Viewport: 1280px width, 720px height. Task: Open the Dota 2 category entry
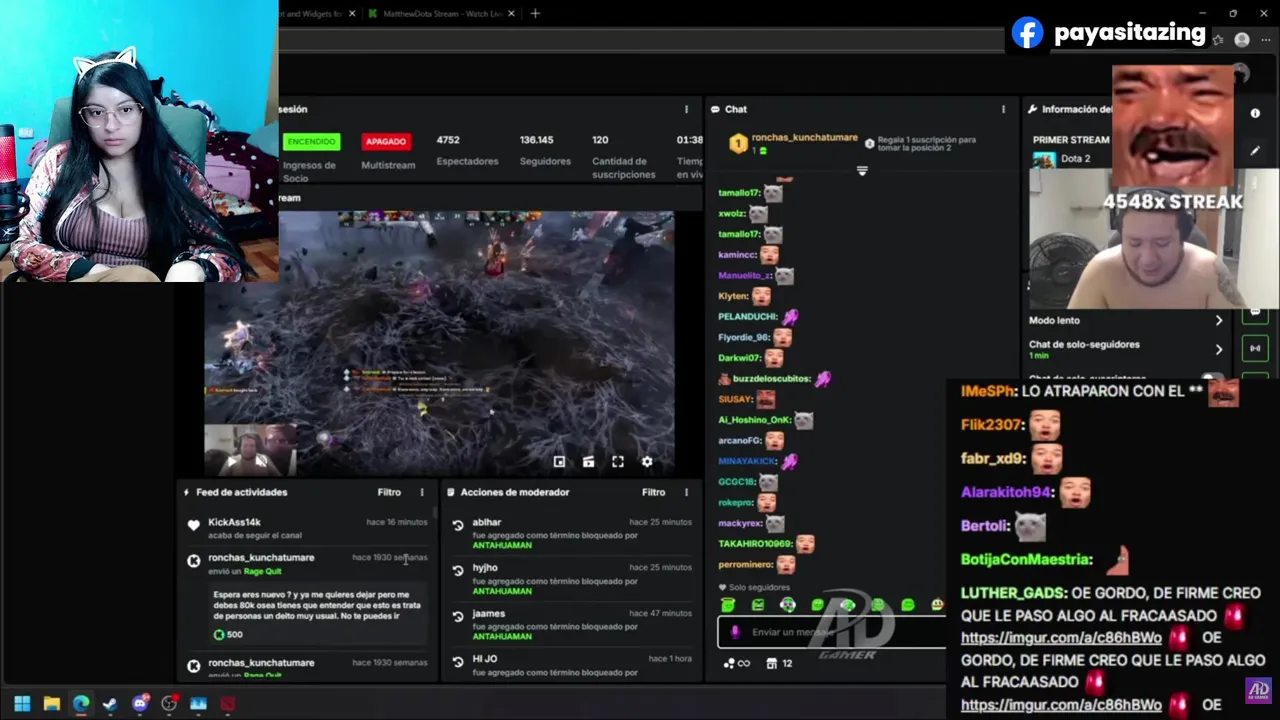[1062, 159]
